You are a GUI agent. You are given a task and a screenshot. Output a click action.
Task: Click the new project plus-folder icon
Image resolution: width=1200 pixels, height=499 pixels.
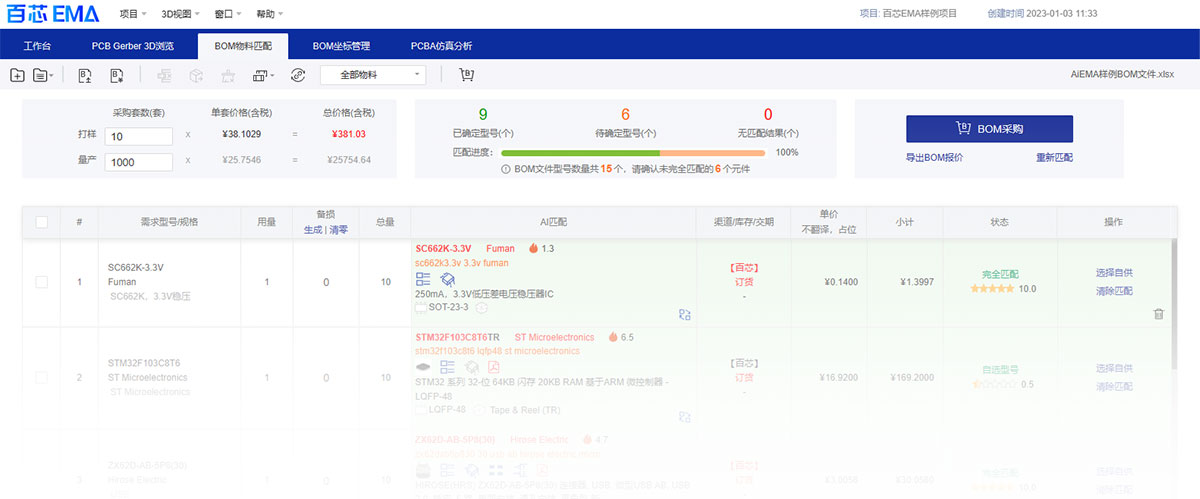coord(18,75)
